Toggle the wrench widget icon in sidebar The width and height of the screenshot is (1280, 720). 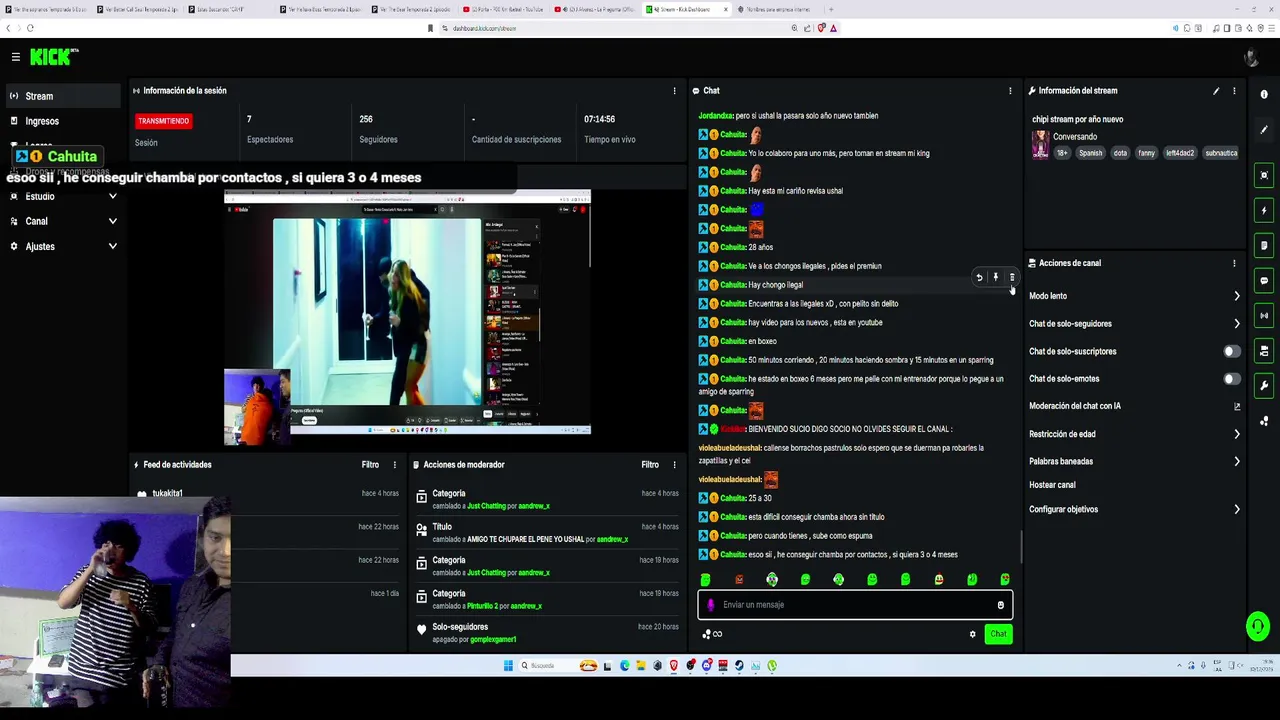[x=1264, y=386]
